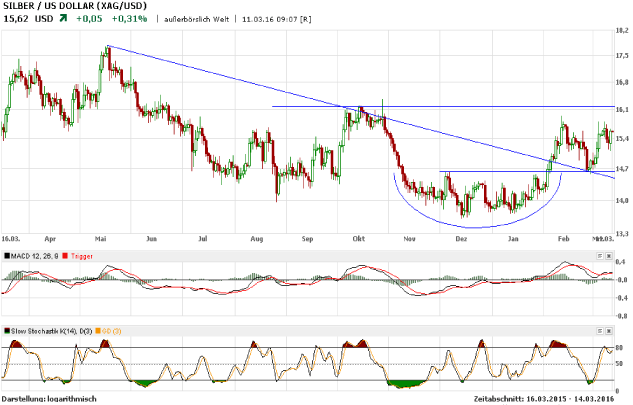Click the Trigger text in MACD legend
633x405 pixels.
click(83, 256)
